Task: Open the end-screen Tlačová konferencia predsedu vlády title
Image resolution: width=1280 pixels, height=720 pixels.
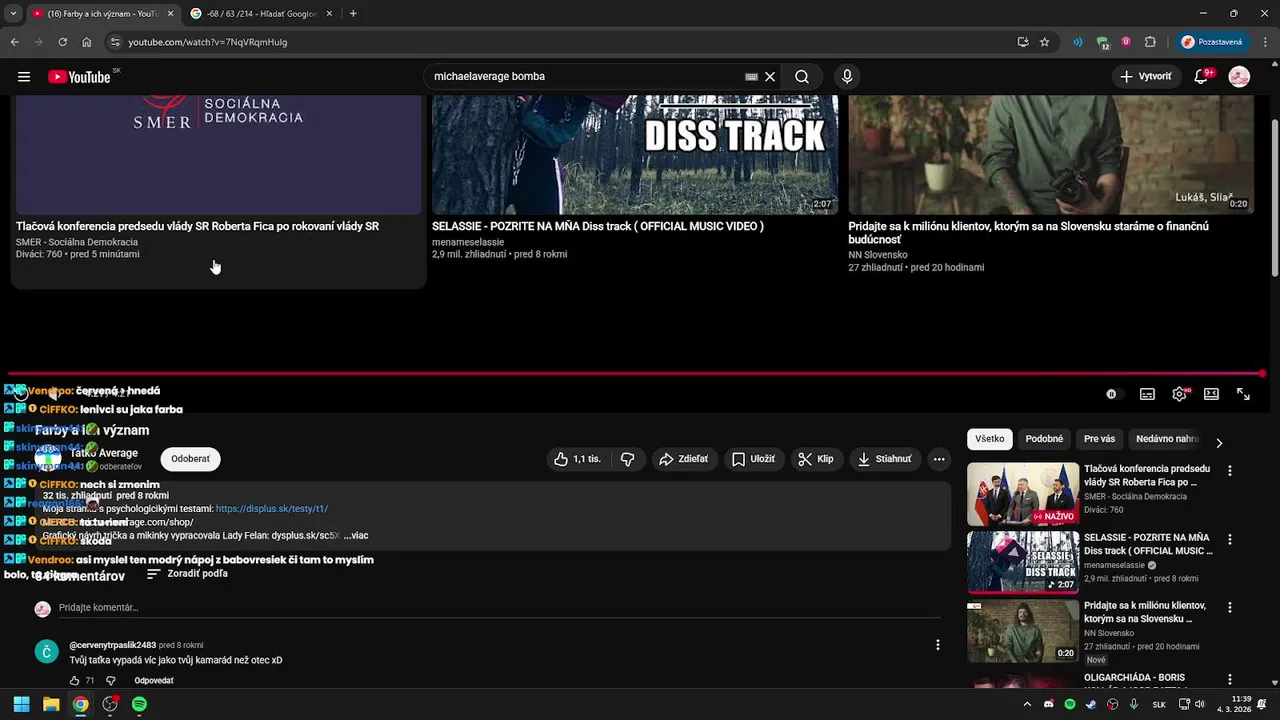Action: coord(197,227)
